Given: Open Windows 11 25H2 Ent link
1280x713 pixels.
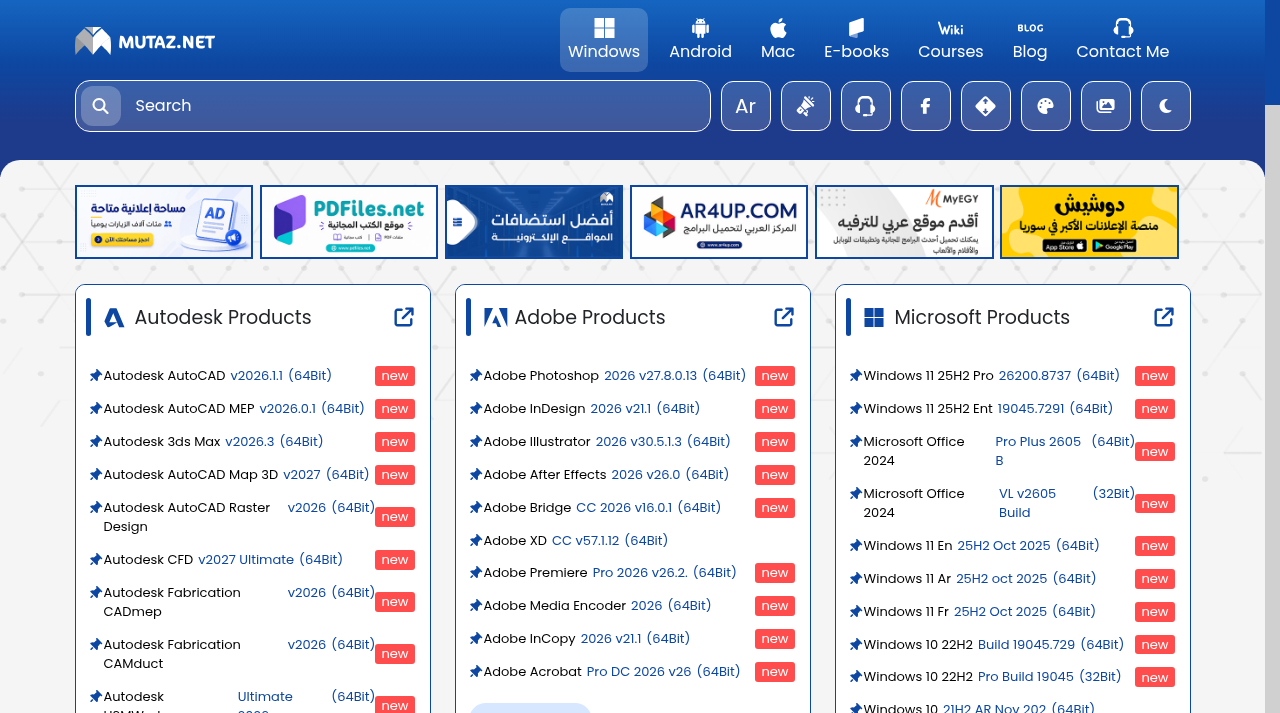Looking at the screenshot, I should pos(988,409).
